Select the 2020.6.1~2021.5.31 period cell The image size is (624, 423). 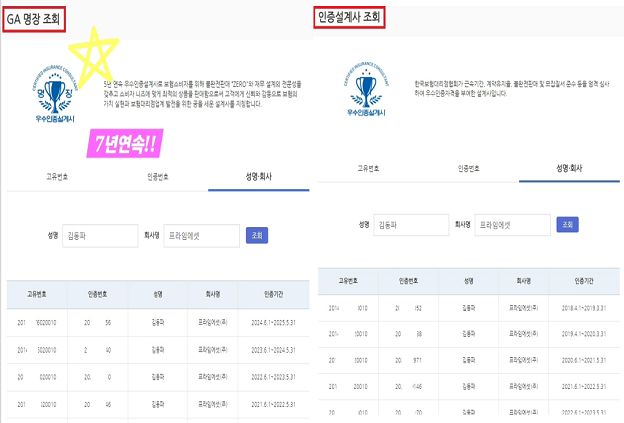pyautogui.click(x=584, y=360)
